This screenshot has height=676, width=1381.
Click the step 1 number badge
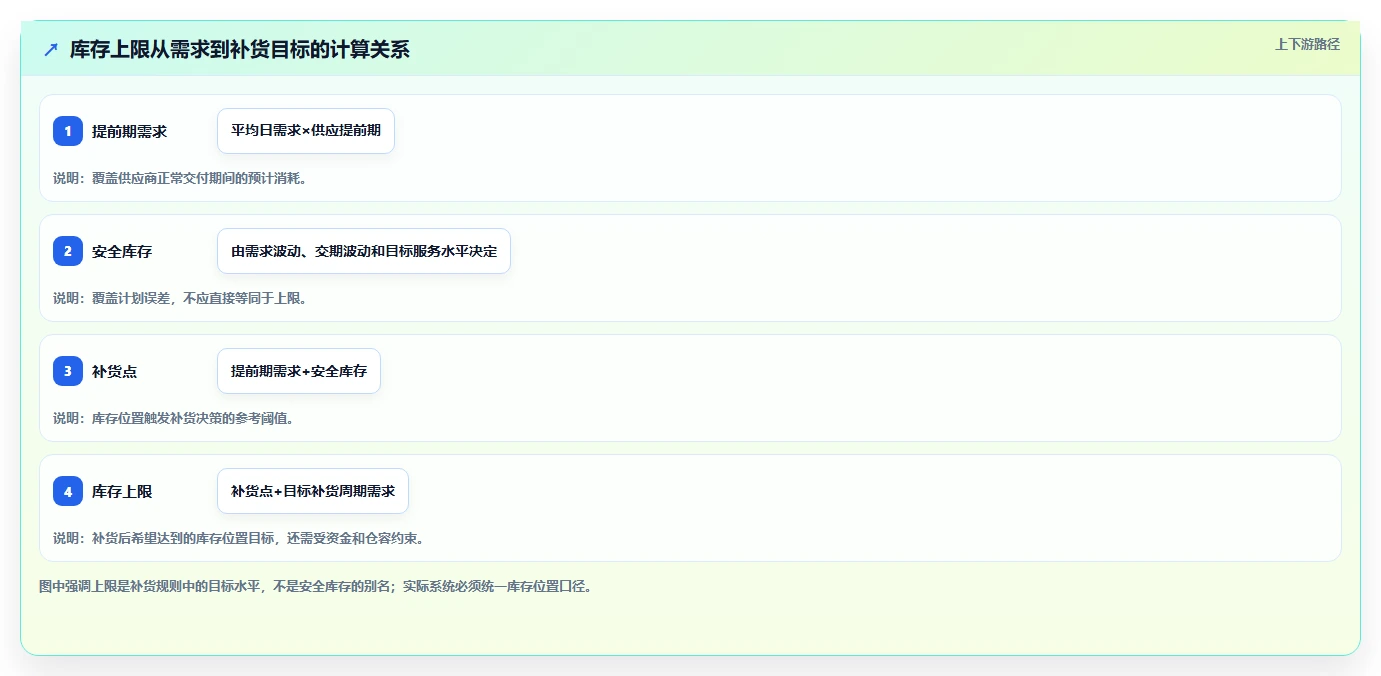[x=68, y=131]
